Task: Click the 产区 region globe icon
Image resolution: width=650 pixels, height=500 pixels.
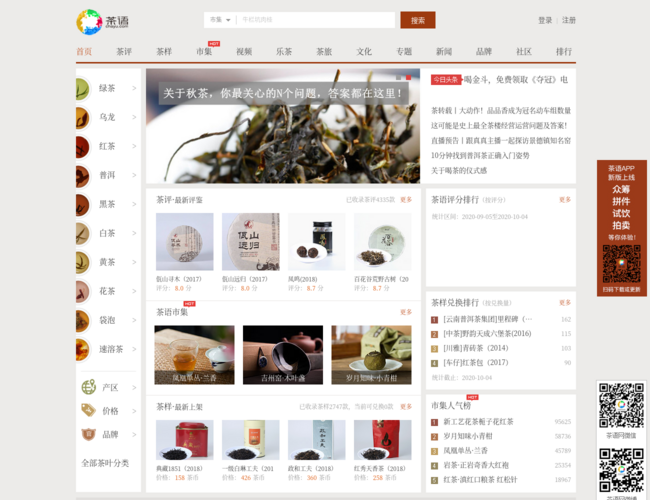Action: (86, 387)
